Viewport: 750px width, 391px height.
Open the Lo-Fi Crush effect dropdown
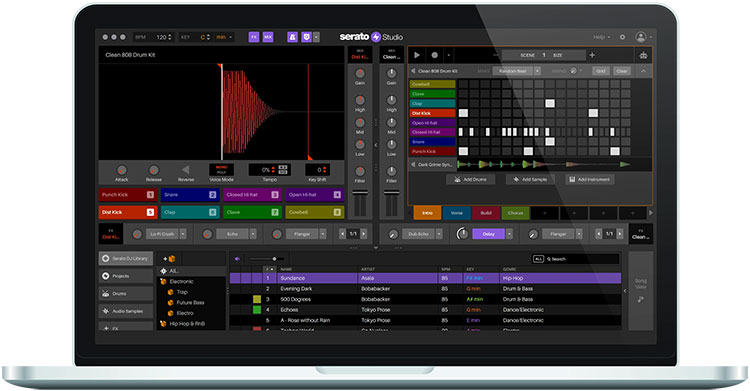pos(183,234)
